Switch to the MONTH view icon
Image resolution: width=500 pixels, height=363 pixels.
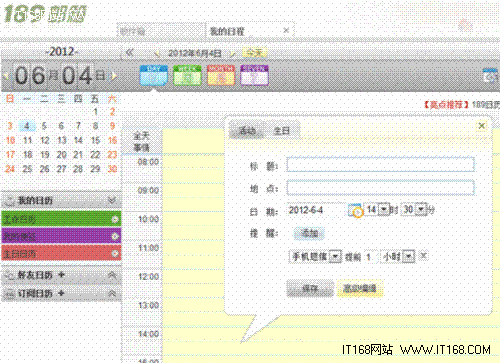[x=221, y=75]
